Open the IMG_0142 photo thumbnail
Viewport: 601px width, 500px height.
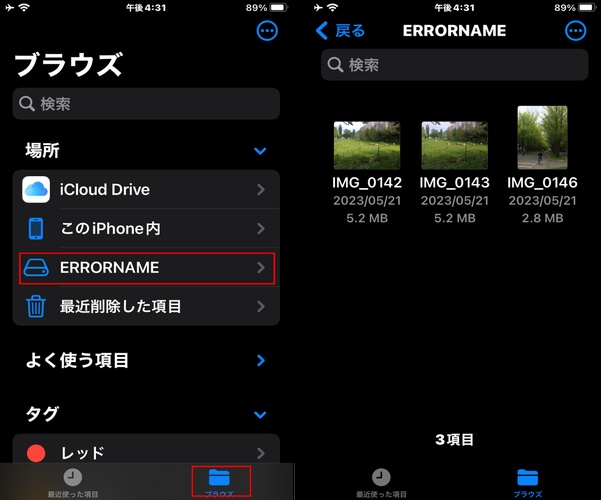click(367, 145)
